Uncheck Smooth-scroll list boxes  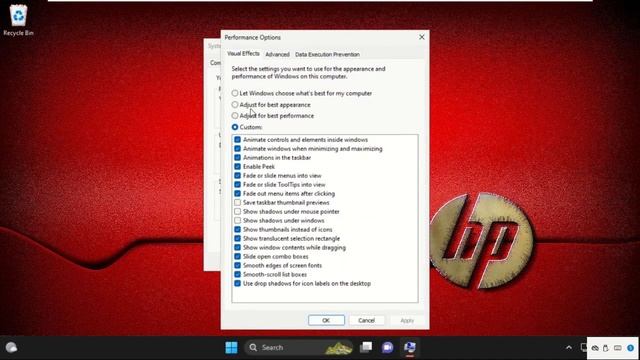click(238, 274)
